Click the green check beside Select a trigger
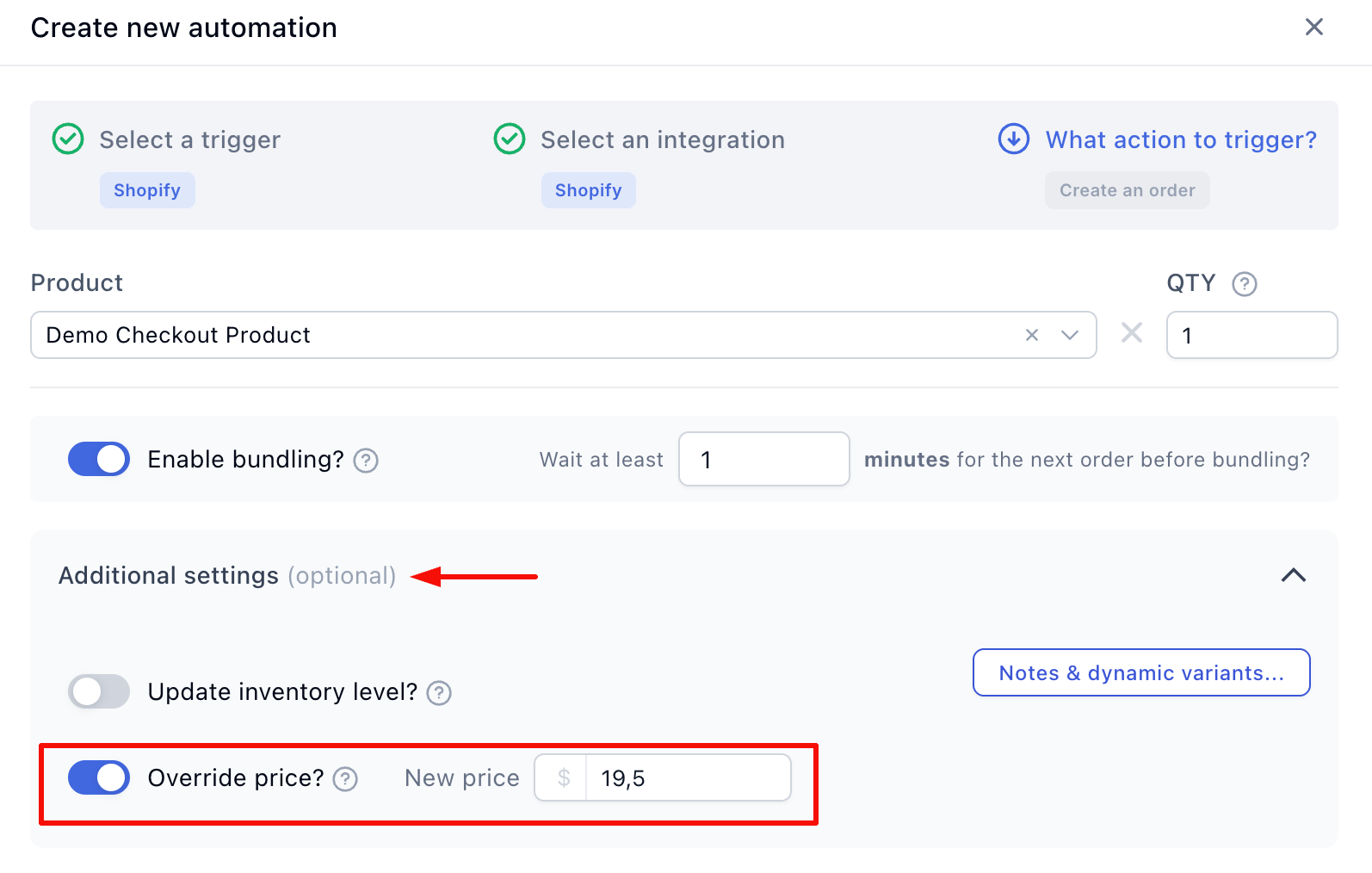This screenshot has width=1372, height=873. tap(68, 139)
